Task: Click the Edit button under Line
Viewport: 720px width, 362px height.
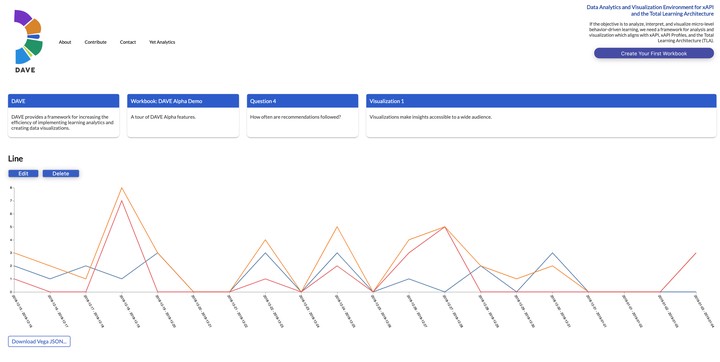Action: coord(23,174)
